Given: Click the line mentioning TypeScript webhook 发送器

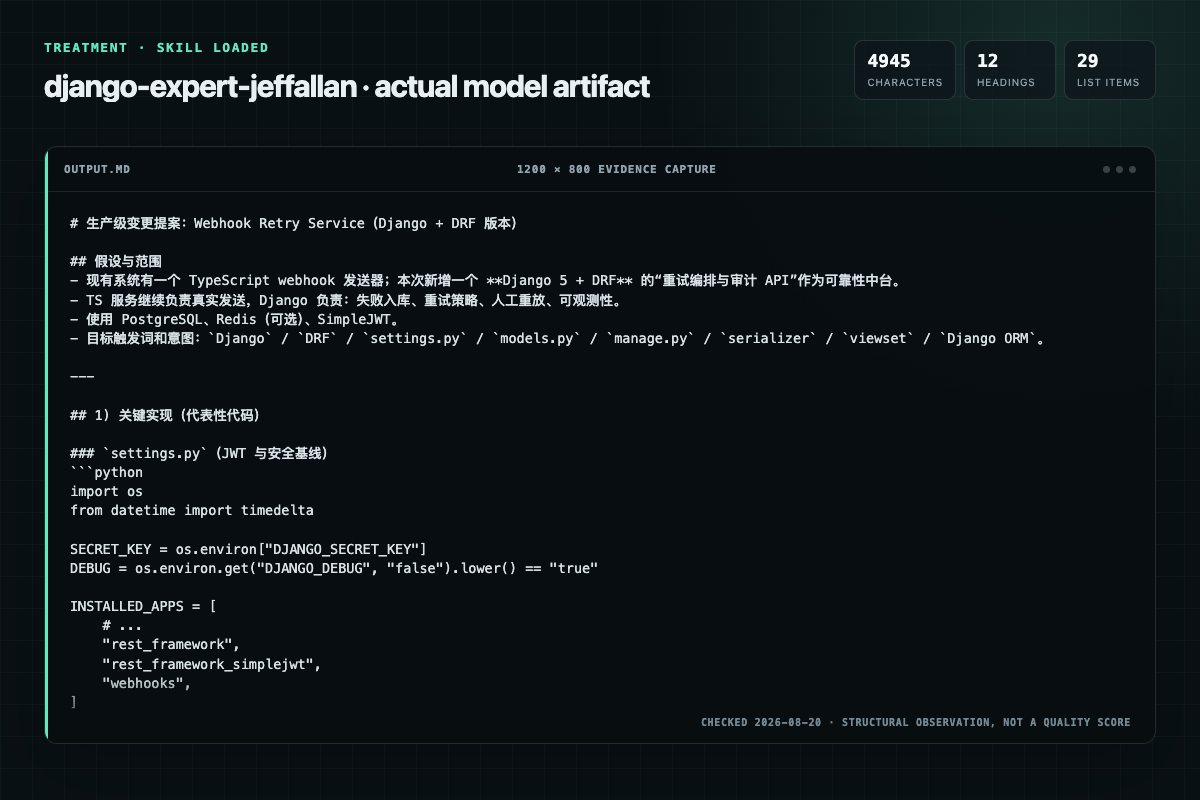Looking at the screenshot, I should coord(487,281).
